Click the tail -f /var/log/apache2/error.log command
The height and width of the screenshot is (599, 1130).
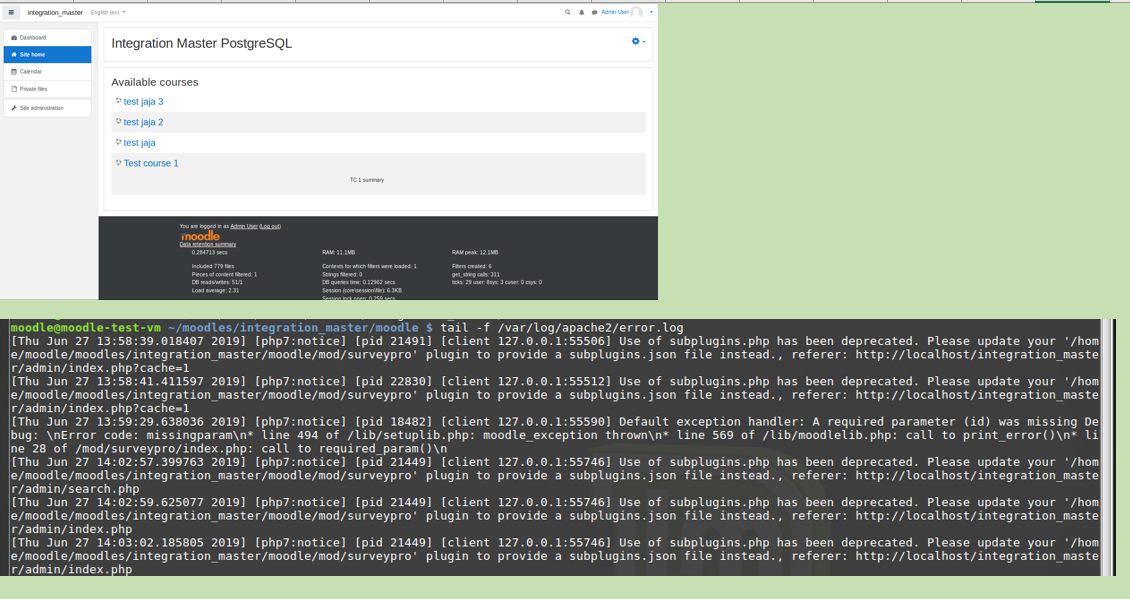pos(561,327)
